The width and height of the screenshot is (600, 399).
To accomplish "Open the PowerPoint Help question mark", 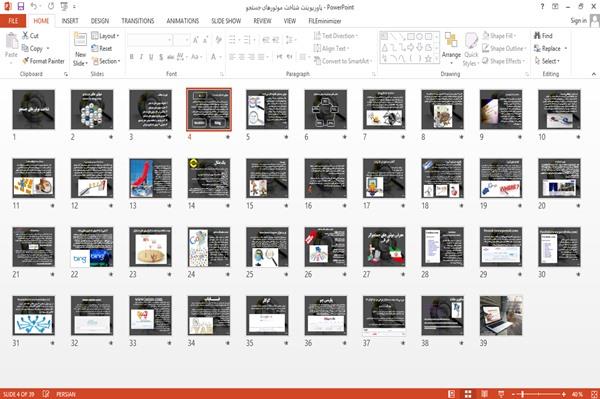I will click(542, 7).
